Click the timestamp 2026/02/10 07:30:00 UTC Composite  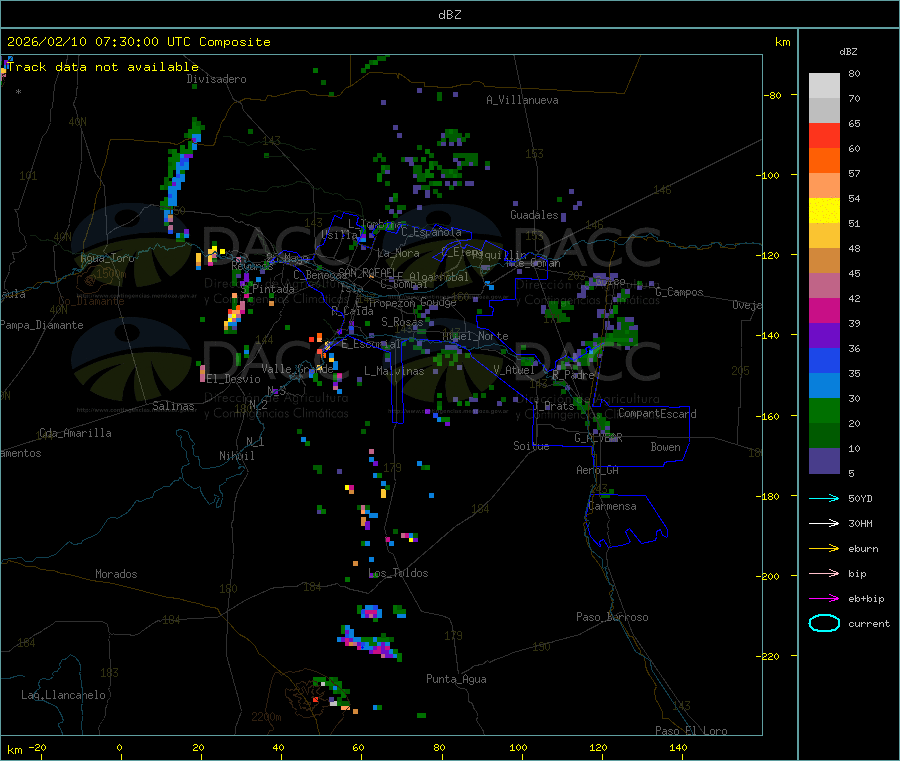(138, 42)
